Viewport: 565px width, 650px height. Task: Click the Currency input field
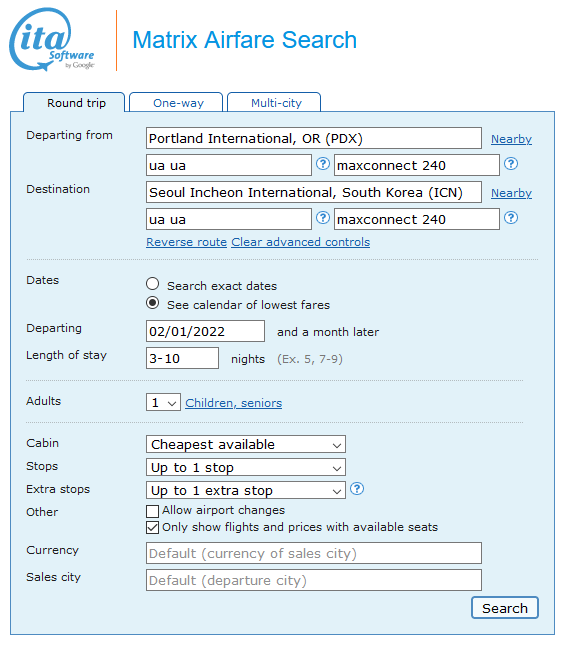coord(314,553)
